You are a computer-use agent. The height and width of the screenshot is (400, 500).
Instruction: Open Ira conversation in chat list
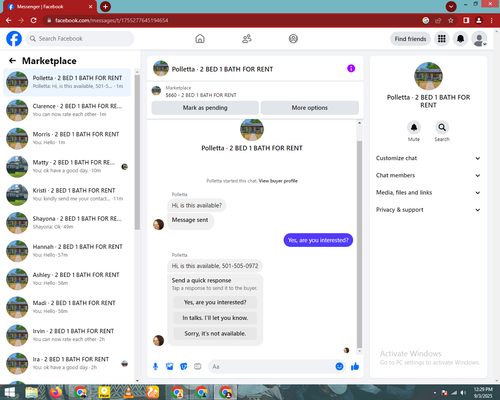point(67,363)
